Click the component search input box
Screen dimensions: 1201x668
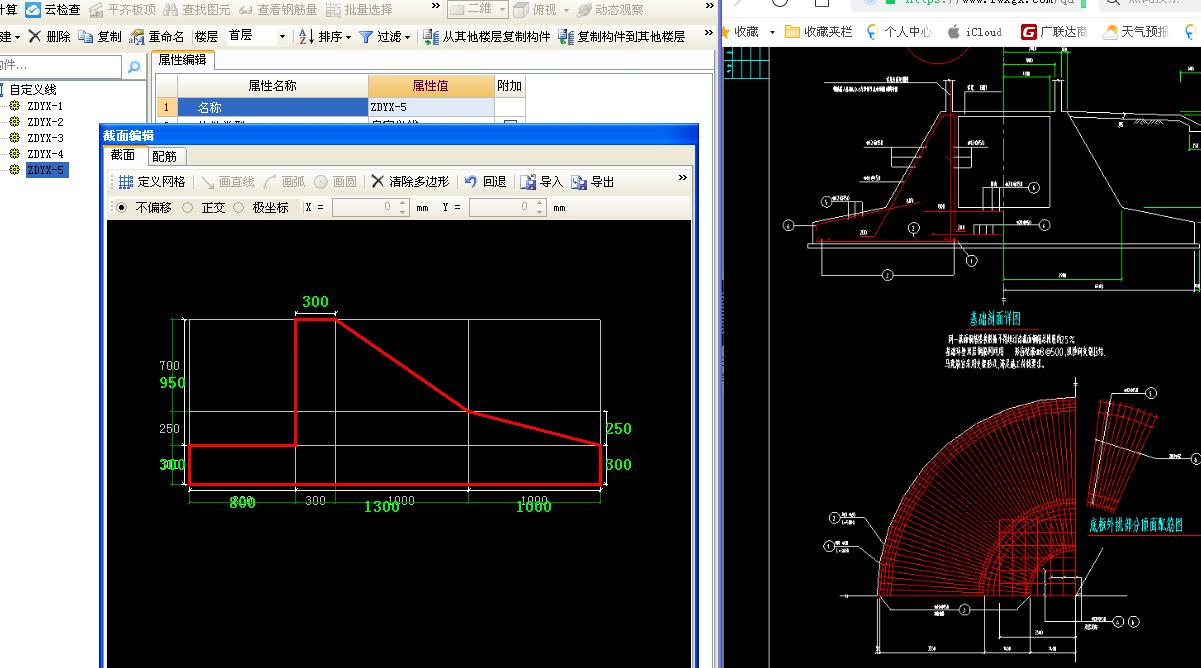[62, 67]
